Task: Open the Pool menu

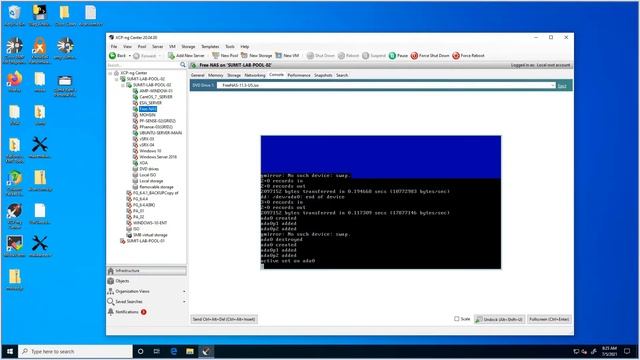Action: [x=142, y=47]
